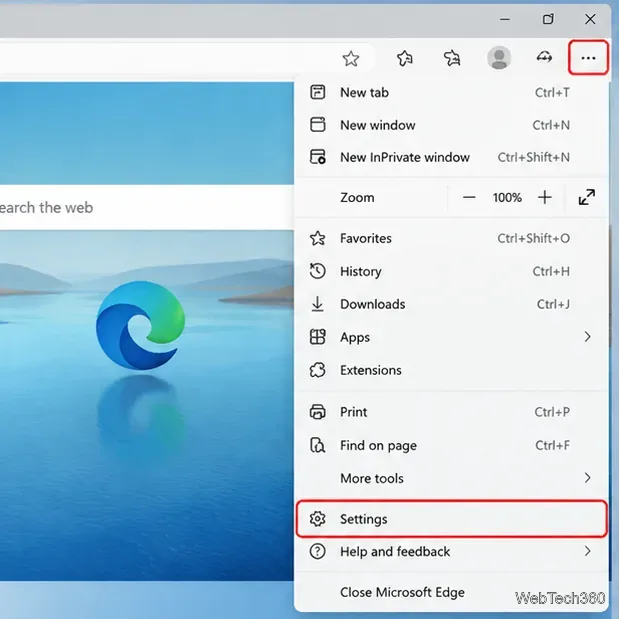Screen dimensions: 619x619
Task: Open Downloads from the menu
Action: 451,304
